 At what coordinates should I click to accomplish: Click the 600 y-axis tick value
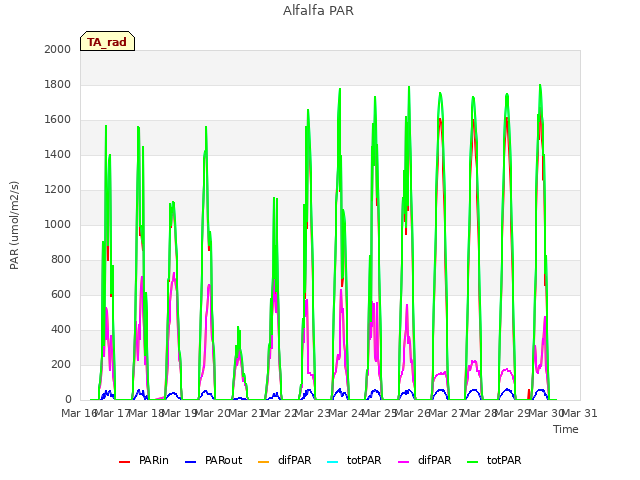point(61,295)
